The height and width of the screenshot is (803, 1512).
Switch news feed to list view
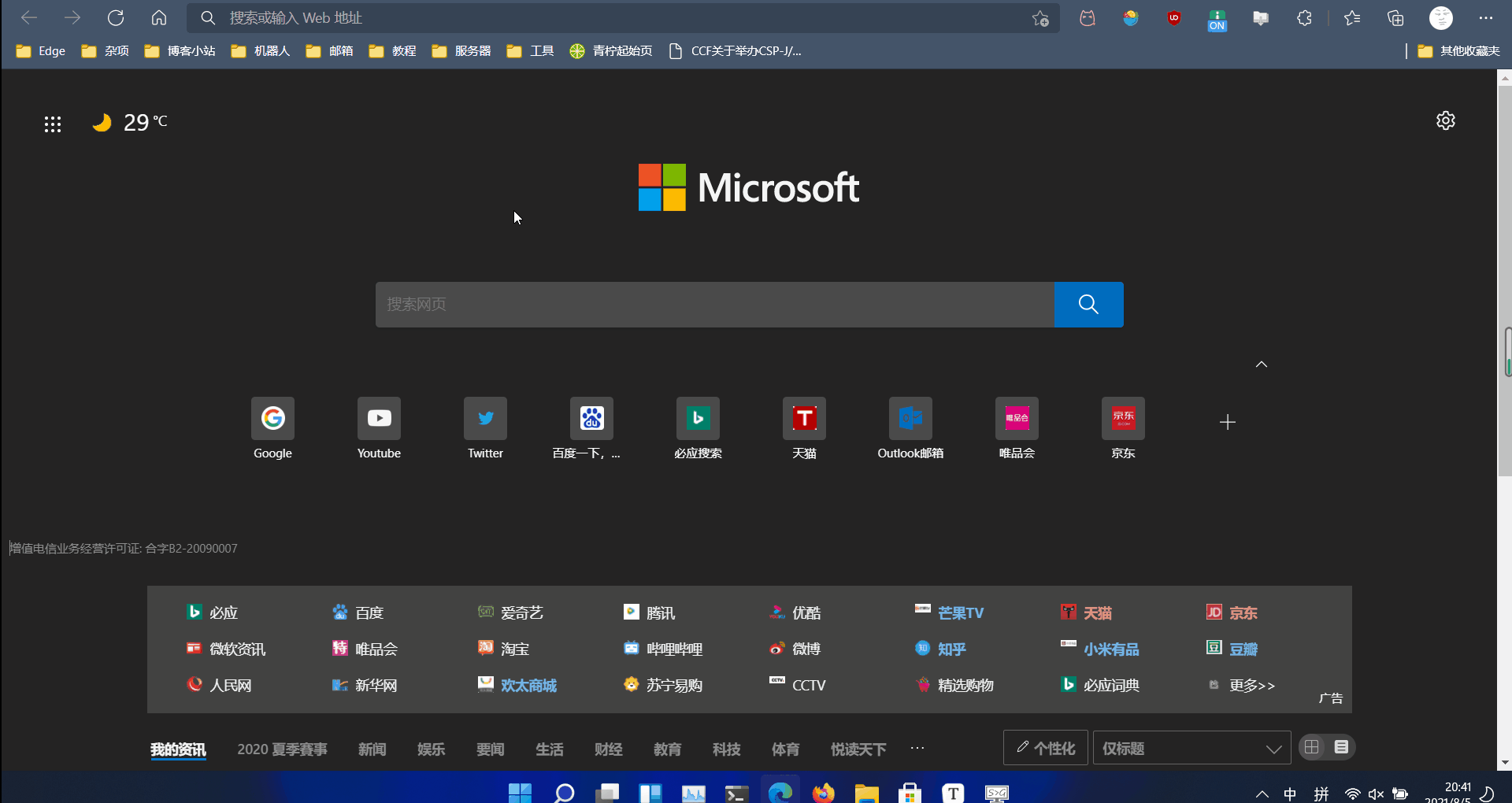pos(1341,747)
